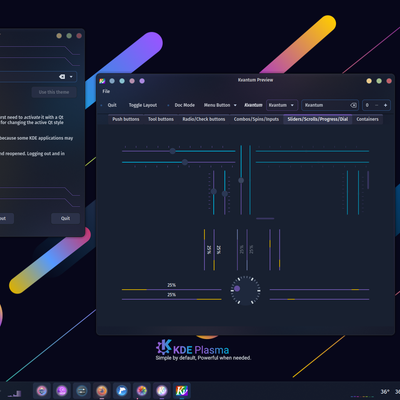Switch to the Kv Kvantum Preview taskbar icon
The height and width of the screenshot is (400, 400).
[182, 390]
